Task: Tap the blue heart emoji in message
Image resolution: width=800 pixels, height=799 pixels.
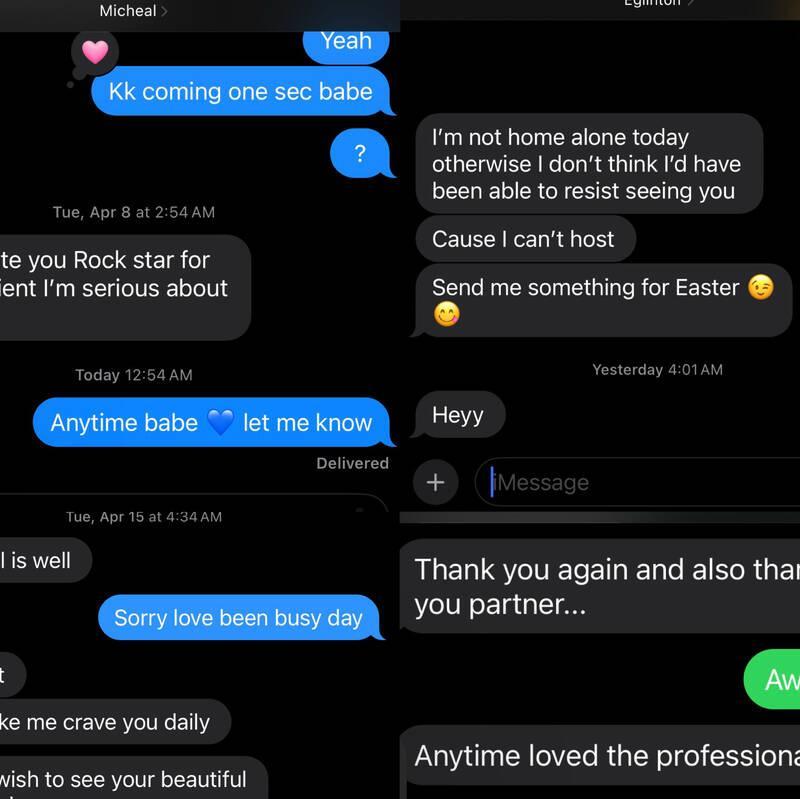Action: click(x=220, y=422)
